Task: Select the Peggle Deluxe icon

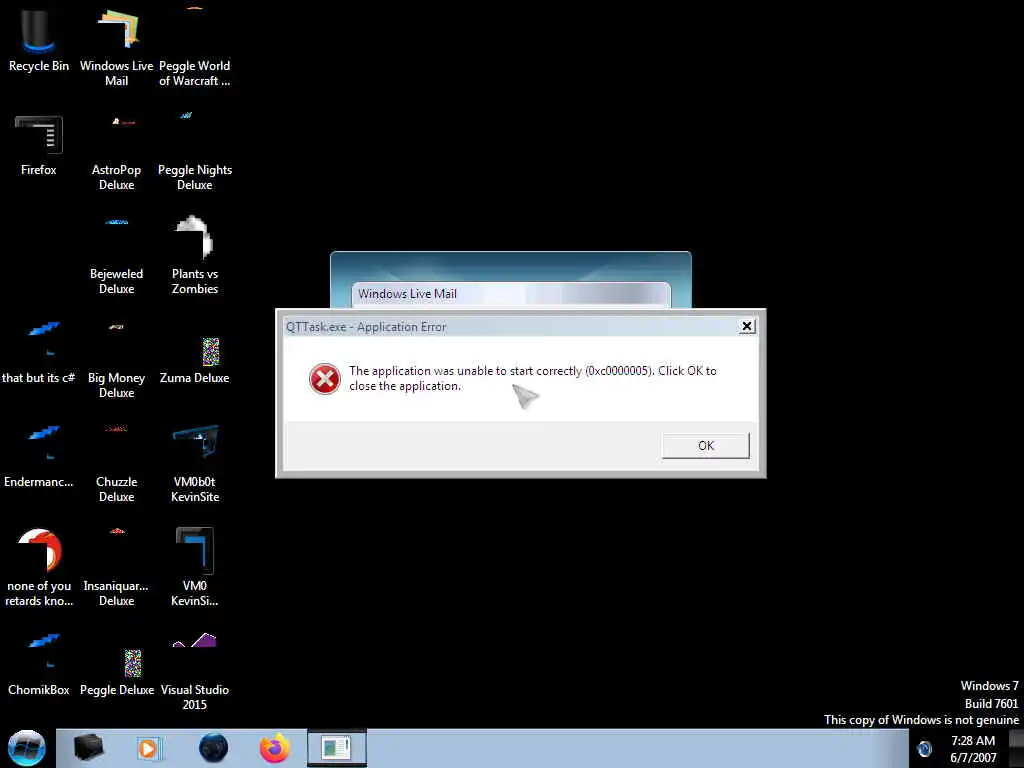Action: pyautogui.click(x=116, y=673)
